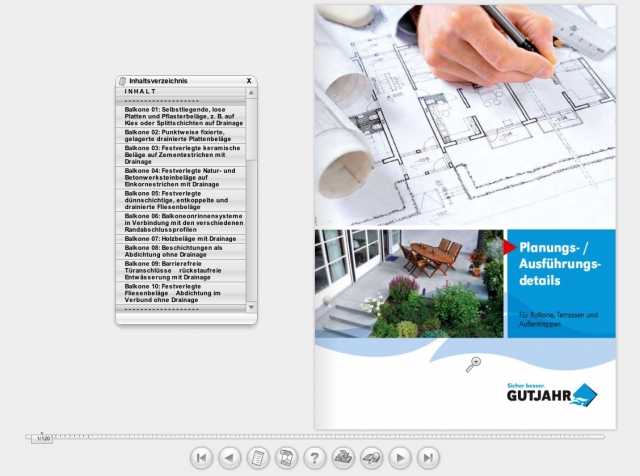Go to the next page
640x476 pixels.
point(399,457)
